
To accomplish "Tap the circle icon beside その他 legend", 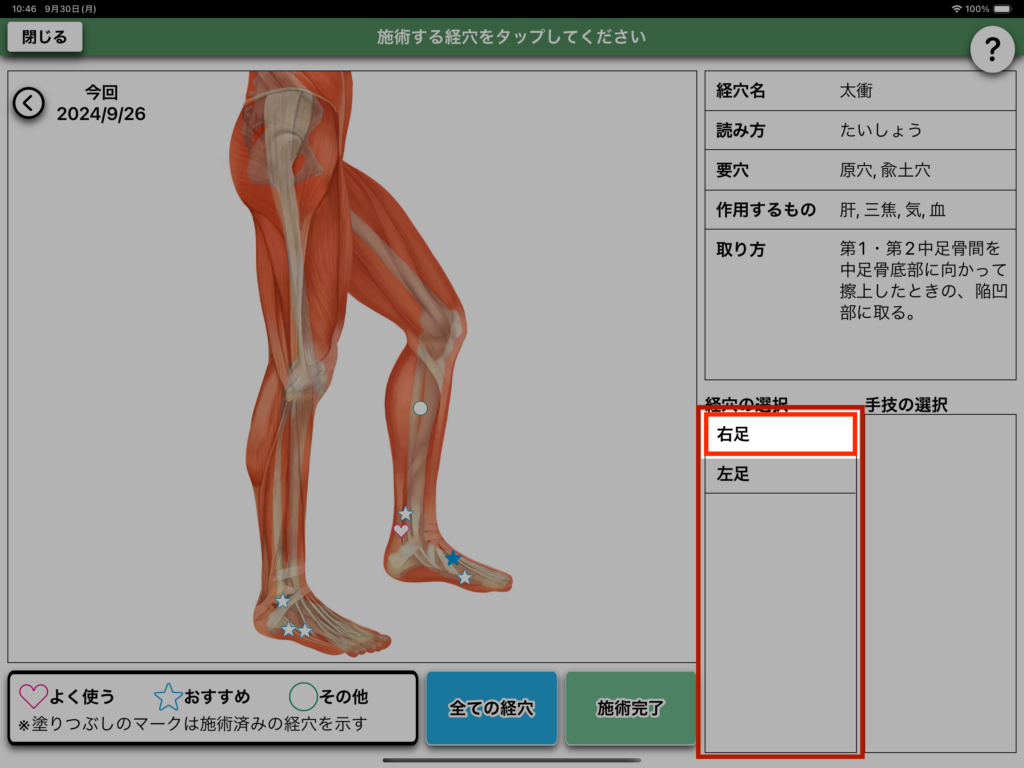I will [x=303, y=696].
